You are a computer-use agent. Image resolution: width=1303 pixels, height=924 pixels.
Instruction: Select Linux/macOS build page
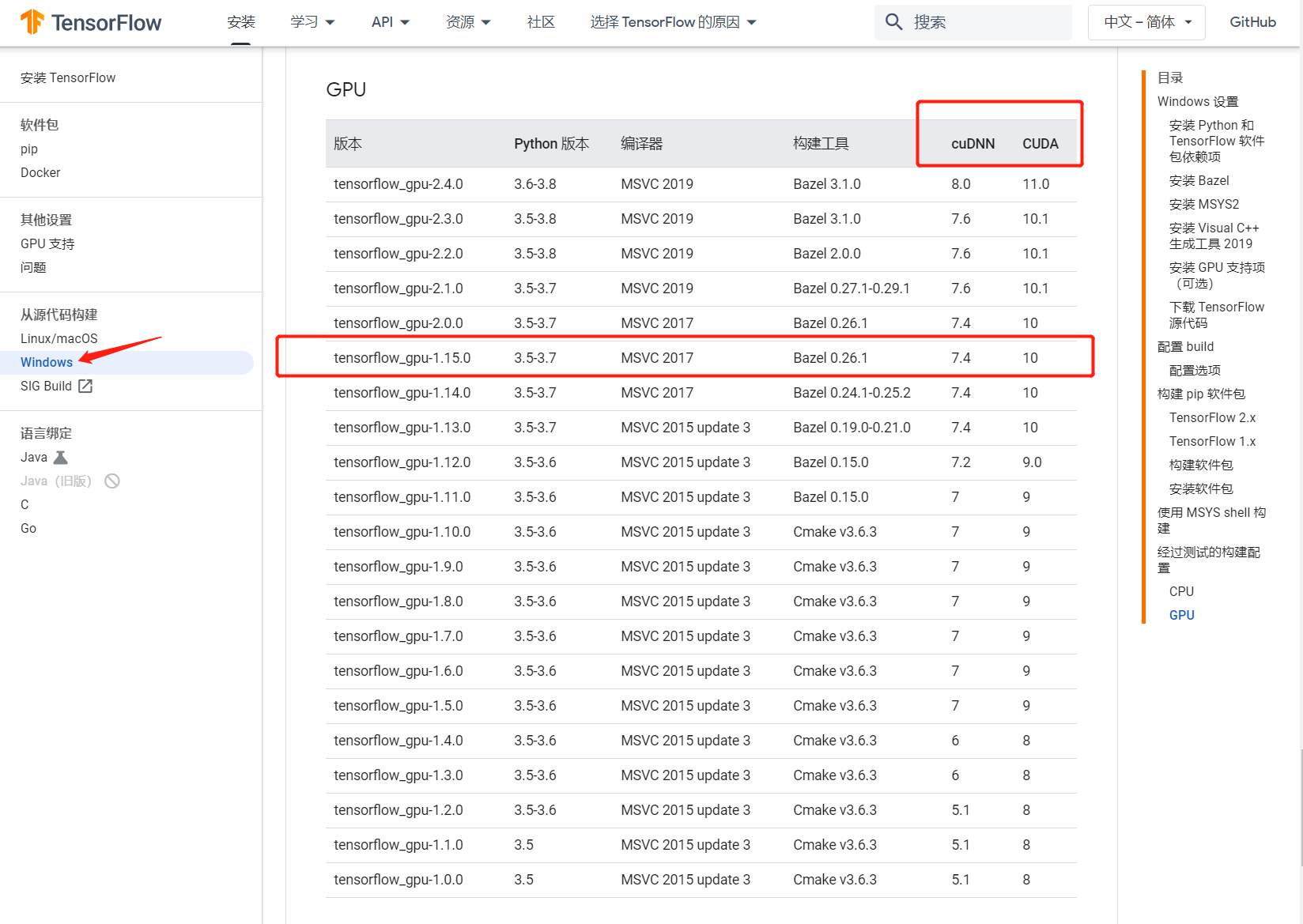59,338
